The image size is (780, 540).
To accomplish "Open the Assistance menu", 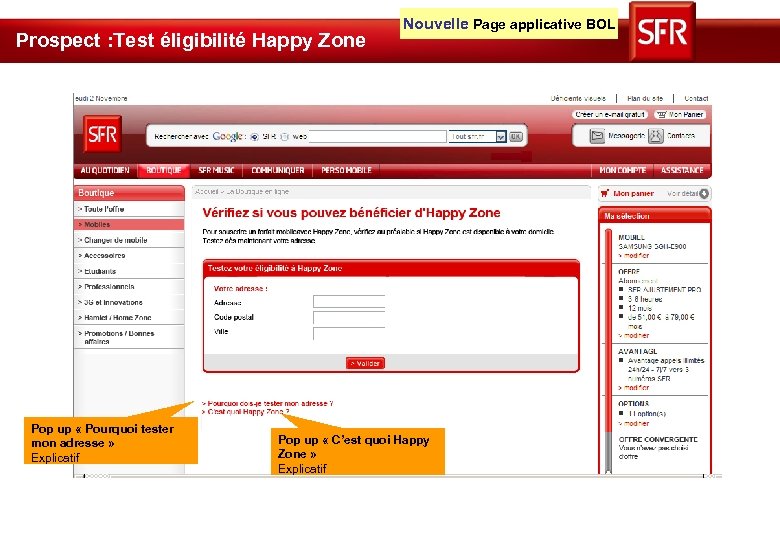I will click(682, 171).
